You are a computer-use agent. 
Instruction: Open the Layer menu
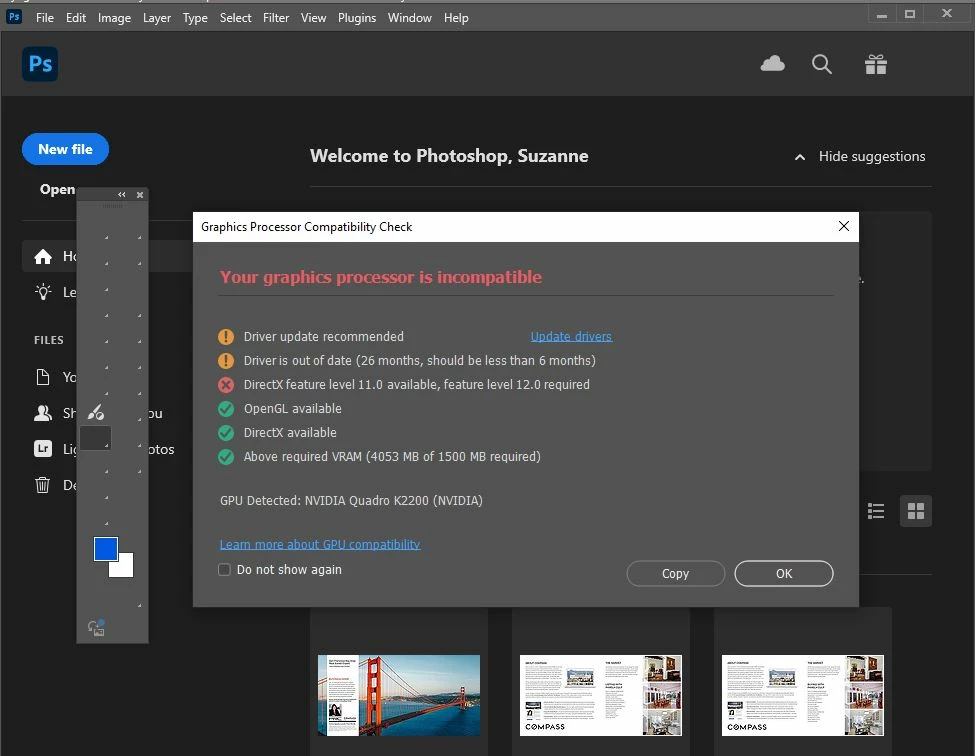[x=157, y=18]
